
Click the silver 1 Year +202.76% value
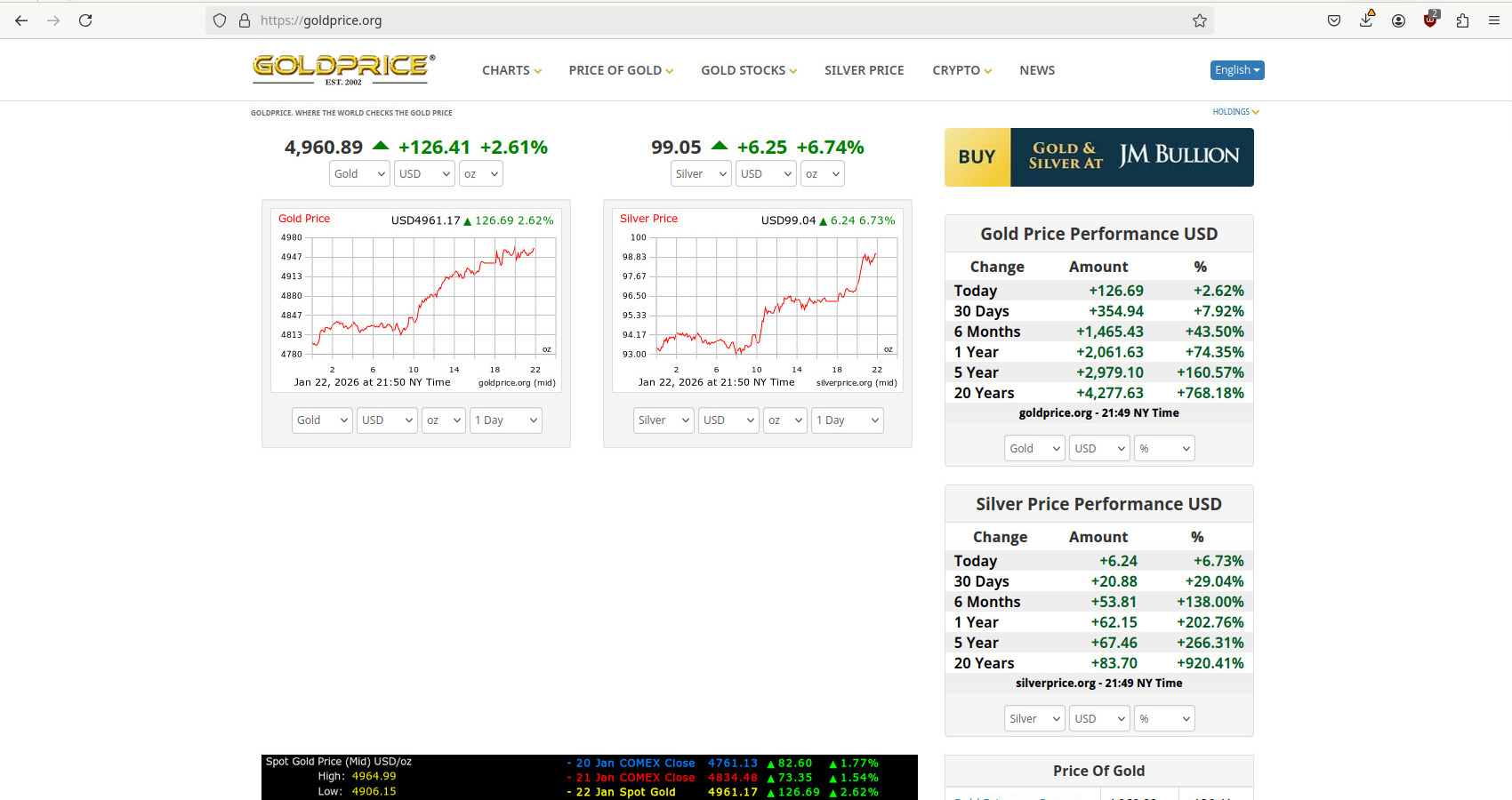(1210, 622)
